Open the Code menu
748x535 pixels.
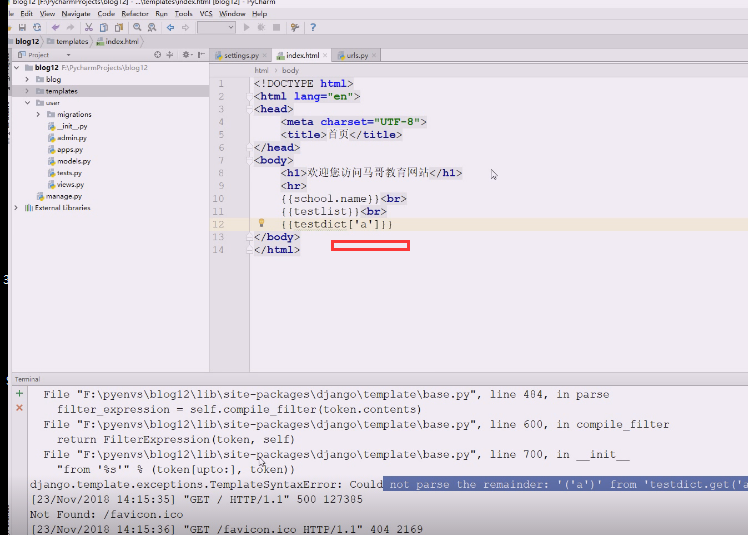[x=106, y=14]
